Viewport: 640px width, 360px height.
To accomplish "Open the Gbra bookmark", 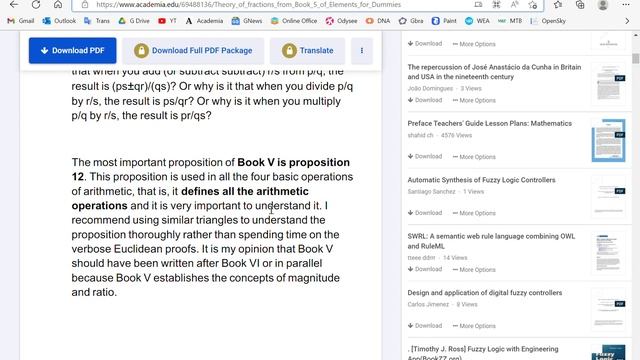I will click(x=411, y=21).
